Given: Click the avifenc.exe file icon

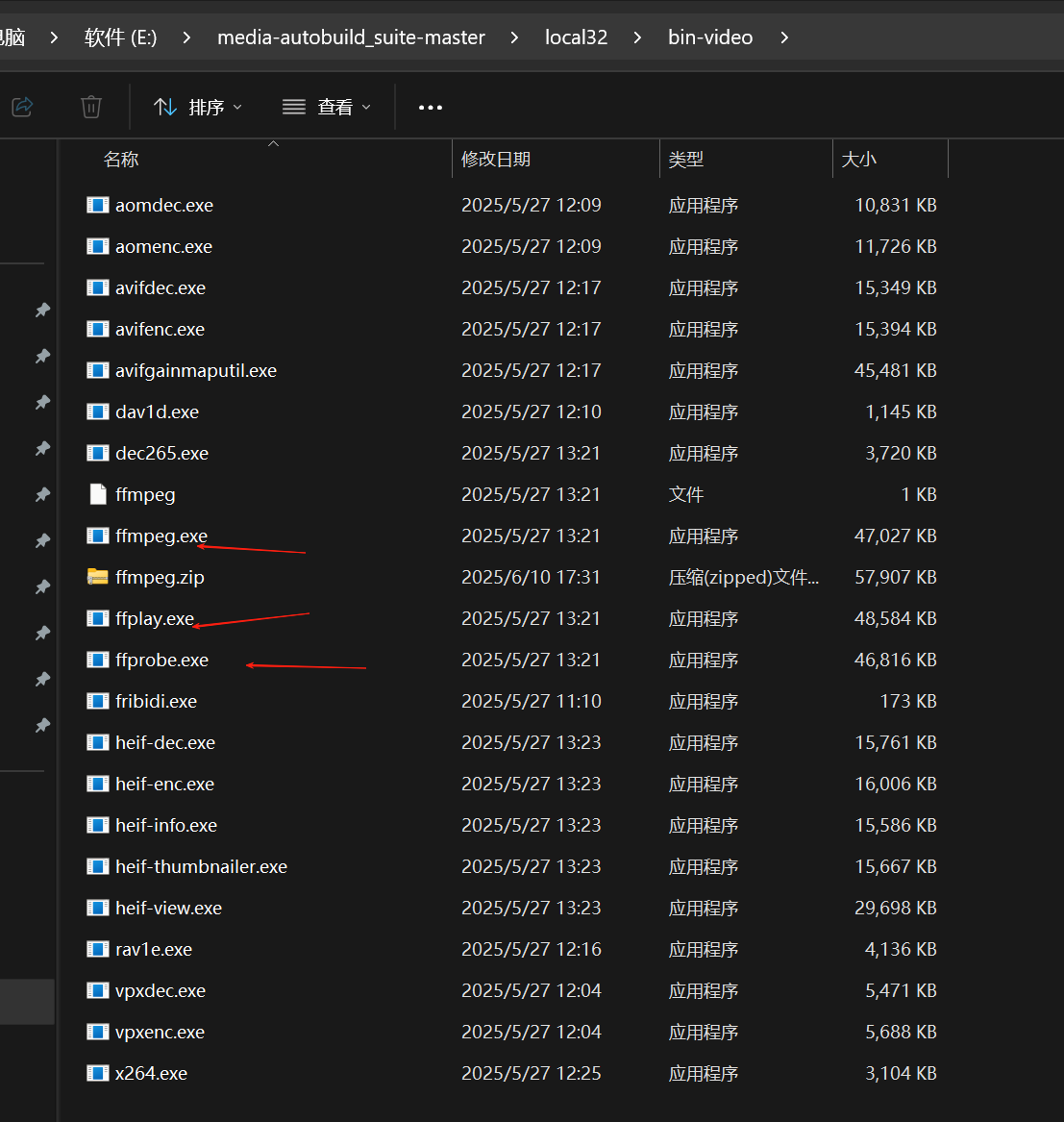Looking at the screenshot, I should pyautogui.click(x=97, y=329).
